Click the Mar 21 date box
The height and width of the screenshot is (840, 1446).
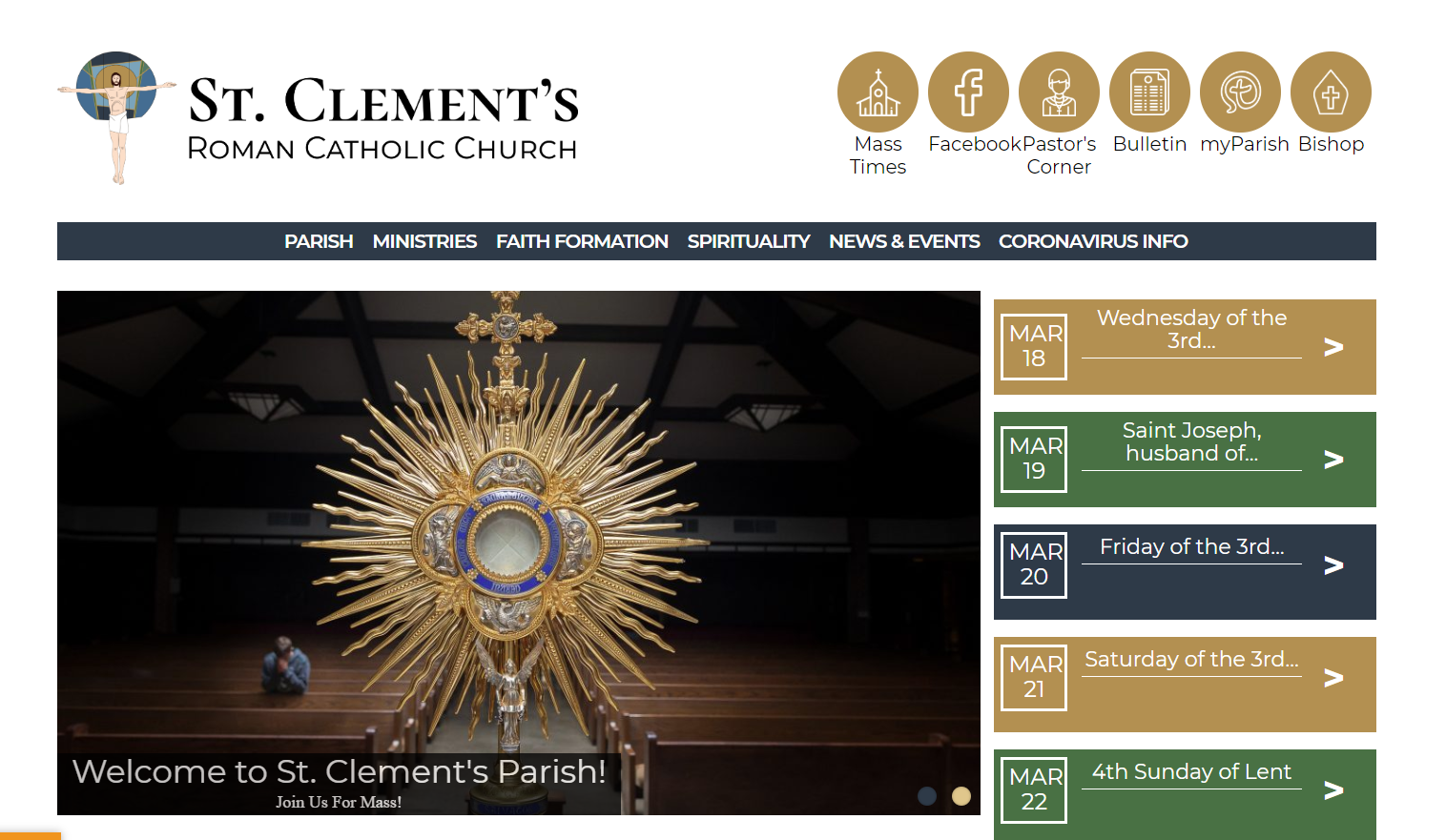tap(1034, 677)
